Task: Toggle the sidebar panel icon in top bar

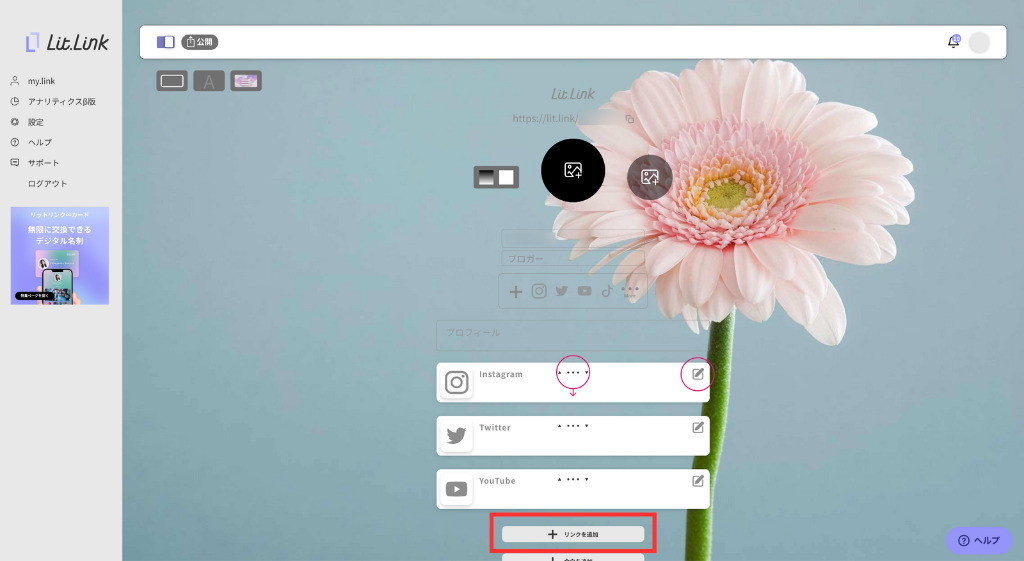Action: 165,42
